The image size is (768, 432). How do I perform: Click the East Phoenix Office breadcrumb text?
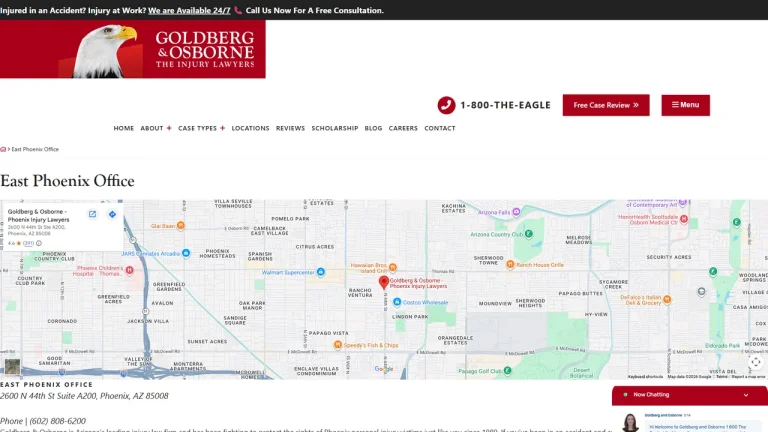pos(35,149)
